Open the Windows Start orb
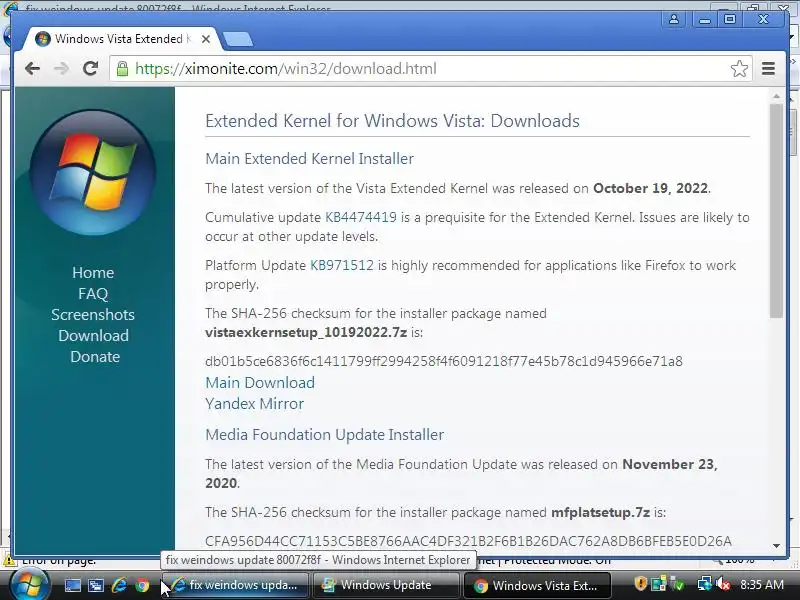 tap(29, 585)
